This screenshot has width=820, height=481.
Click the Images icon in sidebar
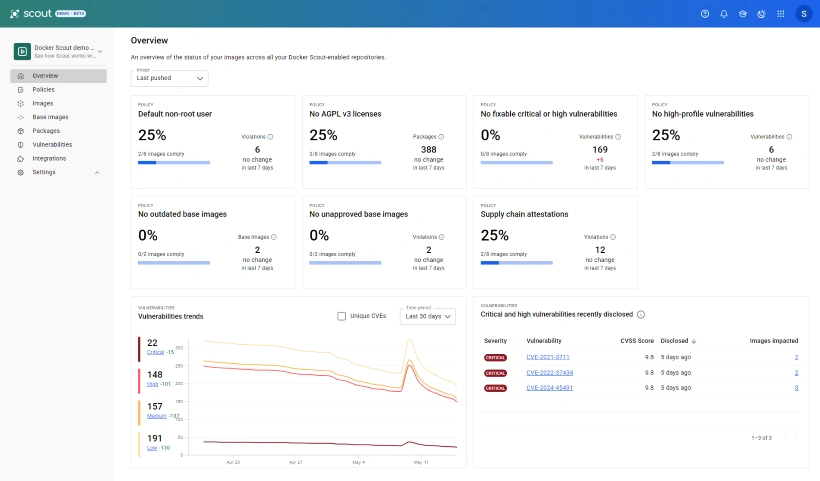click(x=21, y=104)
